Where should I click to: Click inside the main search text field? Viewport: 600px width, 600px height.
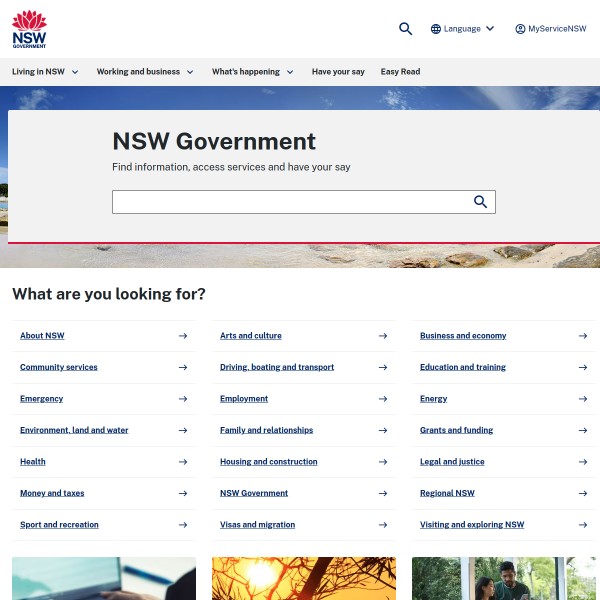(x=290, y=202)
